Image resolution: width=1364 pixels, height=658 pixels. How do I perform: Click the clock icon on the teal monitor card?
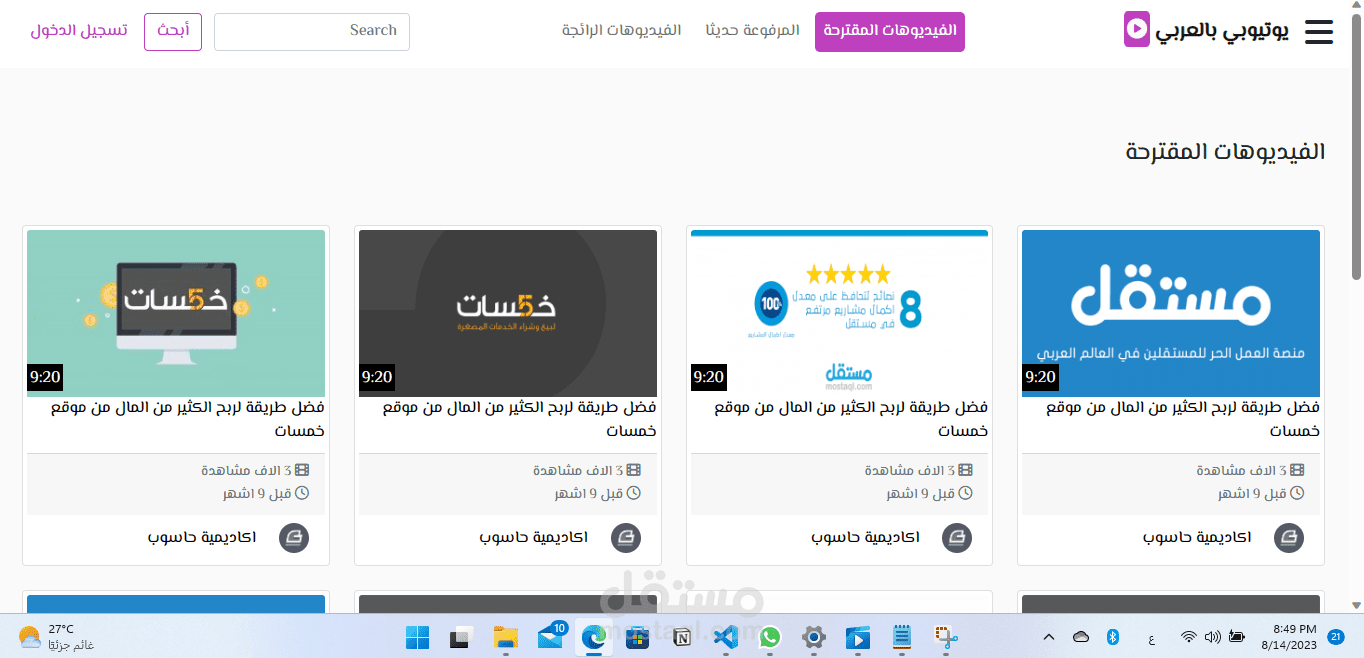(x=302, y=493)
